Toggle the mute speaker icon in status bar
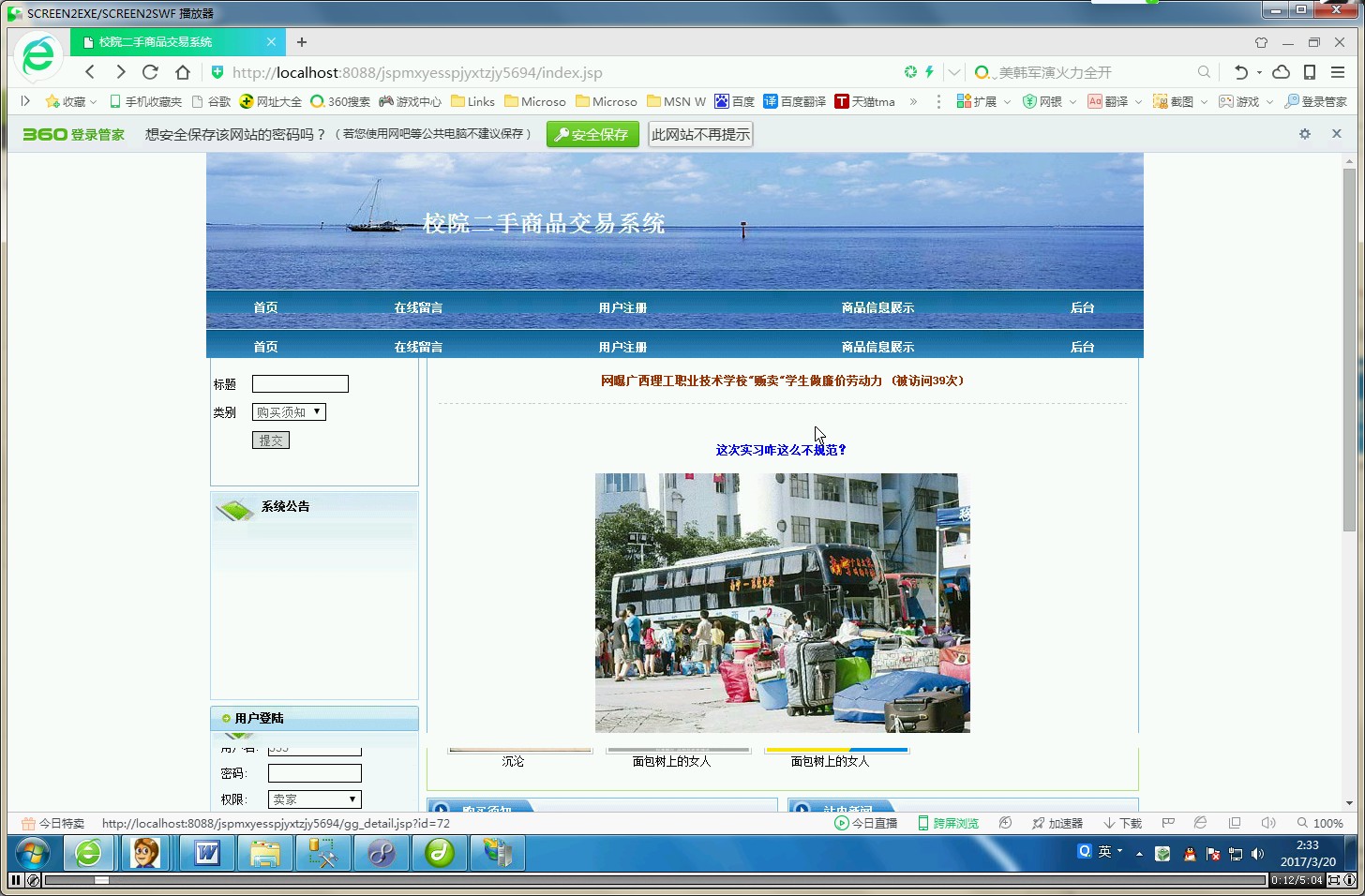The image size is (1365, 896). tap(1268, 823)
